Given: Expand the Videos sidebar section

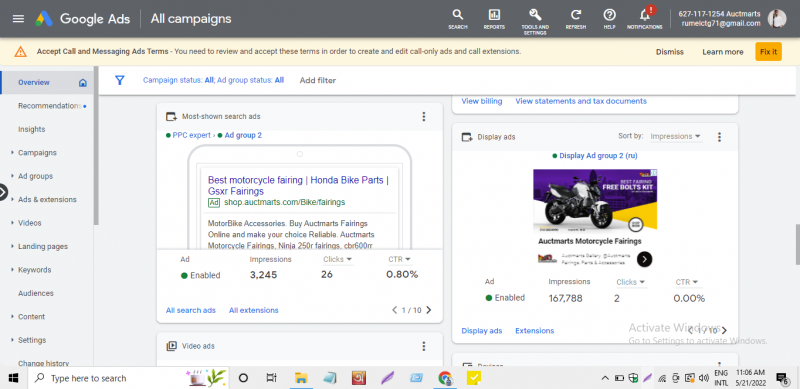Looking at the screenshot, I should coord(13,223).
